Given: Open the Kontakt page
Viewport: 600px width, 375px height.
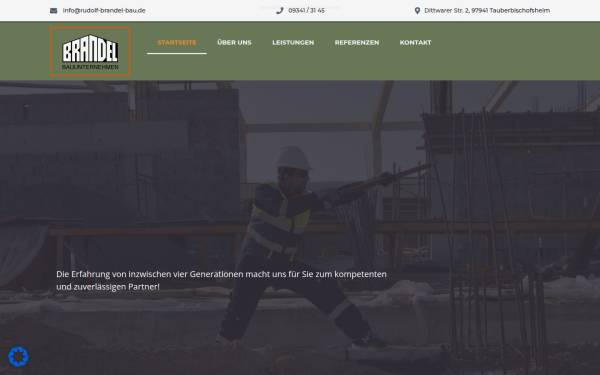Looking at the screenshot, I should (416, 42).
